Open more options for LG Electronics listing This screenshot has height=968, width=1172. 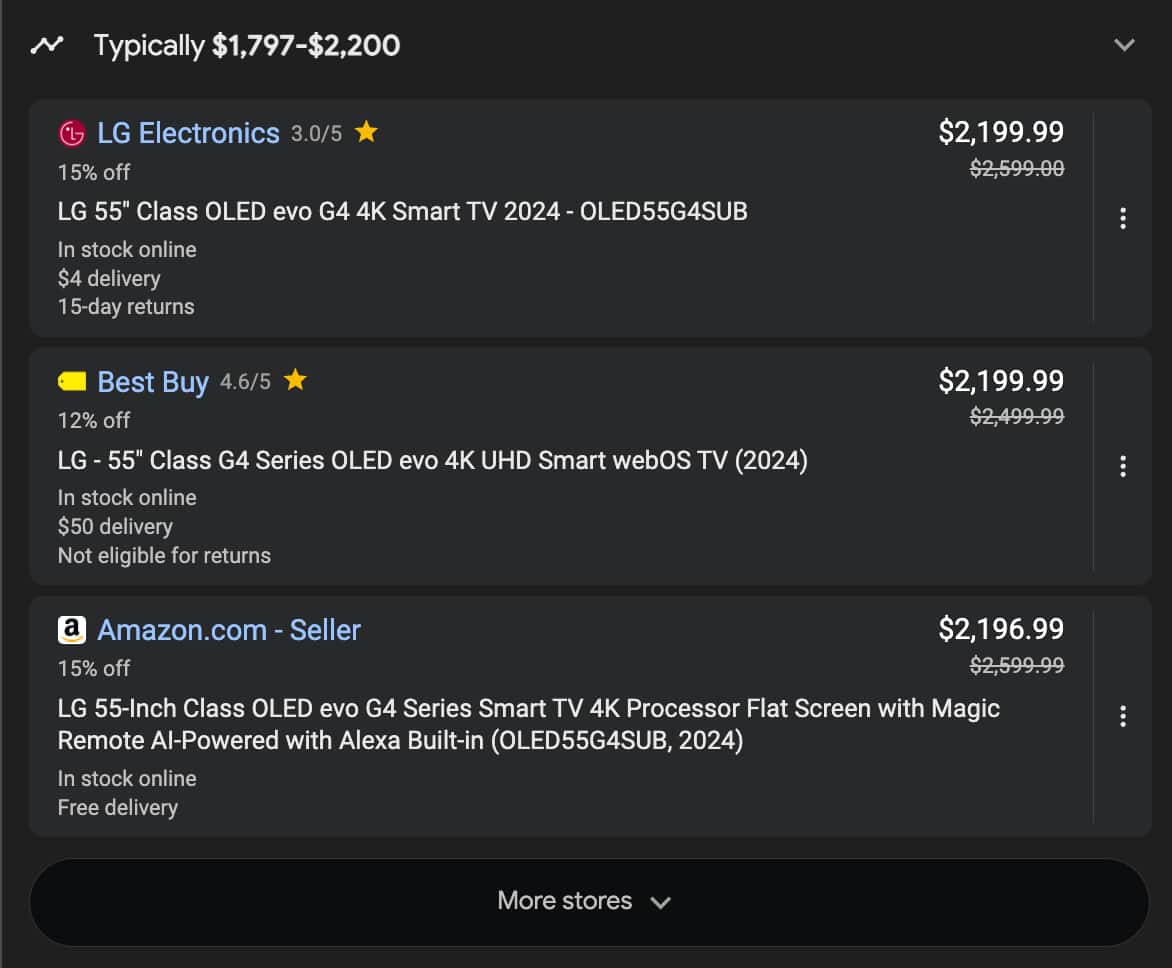[1123, 218]
